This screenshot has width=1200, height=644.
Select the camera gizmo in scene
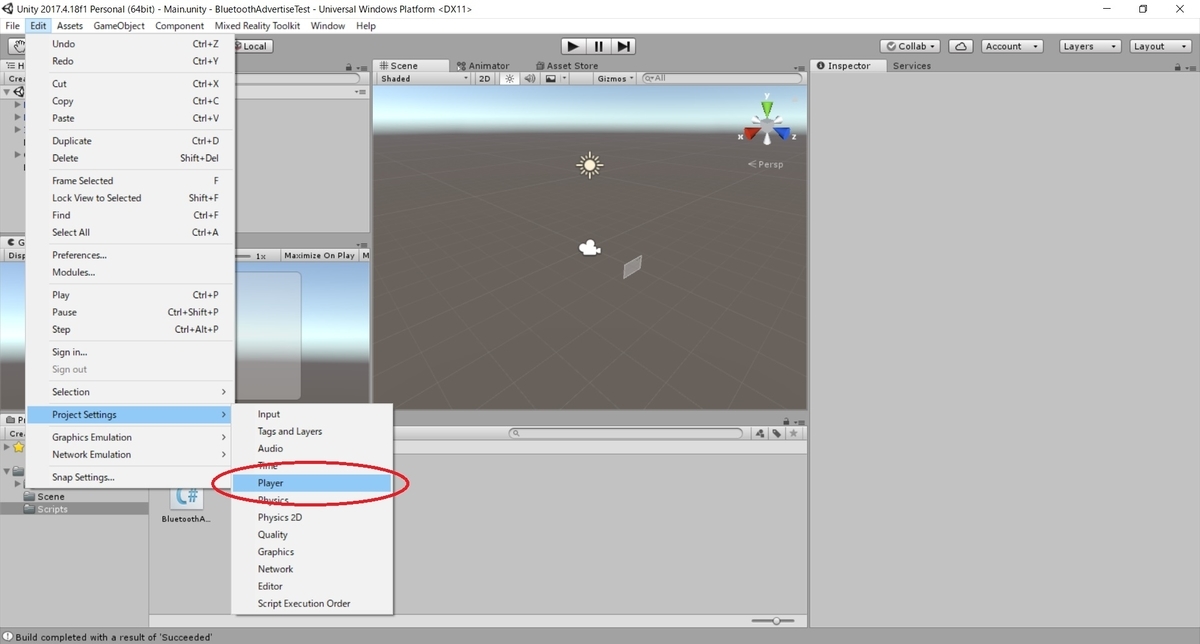(x=591, y=247)
